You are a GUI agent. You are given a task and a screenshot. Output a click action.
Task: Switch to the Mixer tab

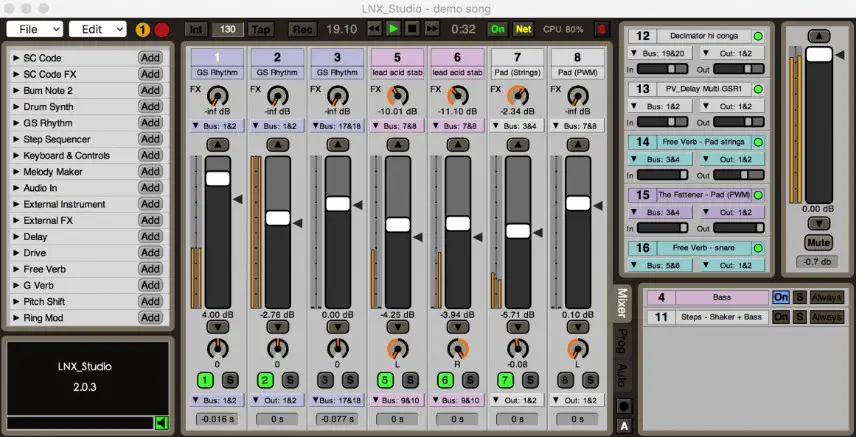pyautogui.click(x=622, y=304)
